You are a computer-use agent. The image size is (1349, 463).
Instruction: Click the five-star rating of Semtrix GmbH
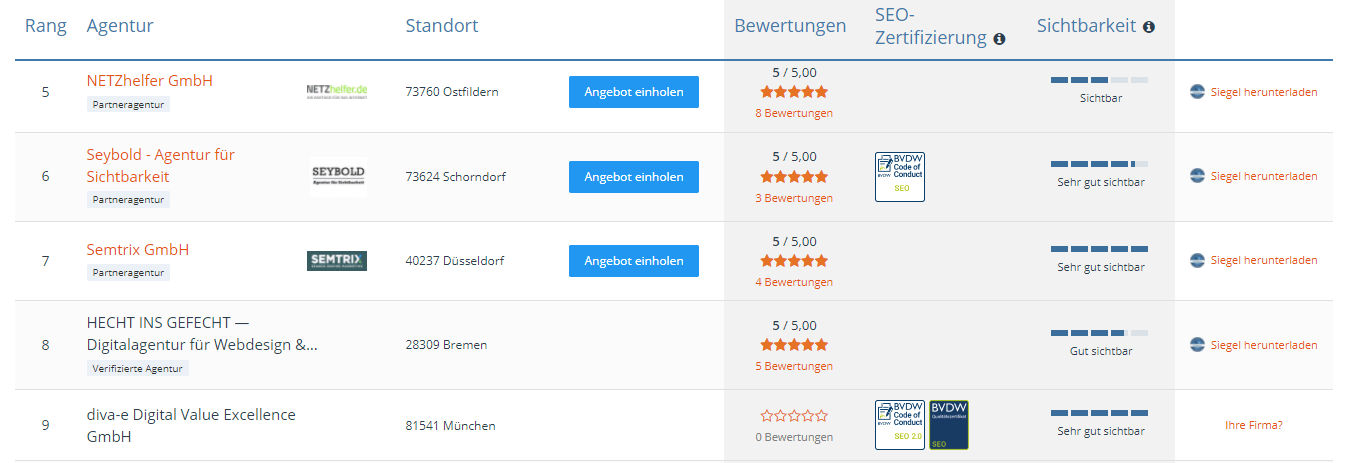[x=794, y=260]
